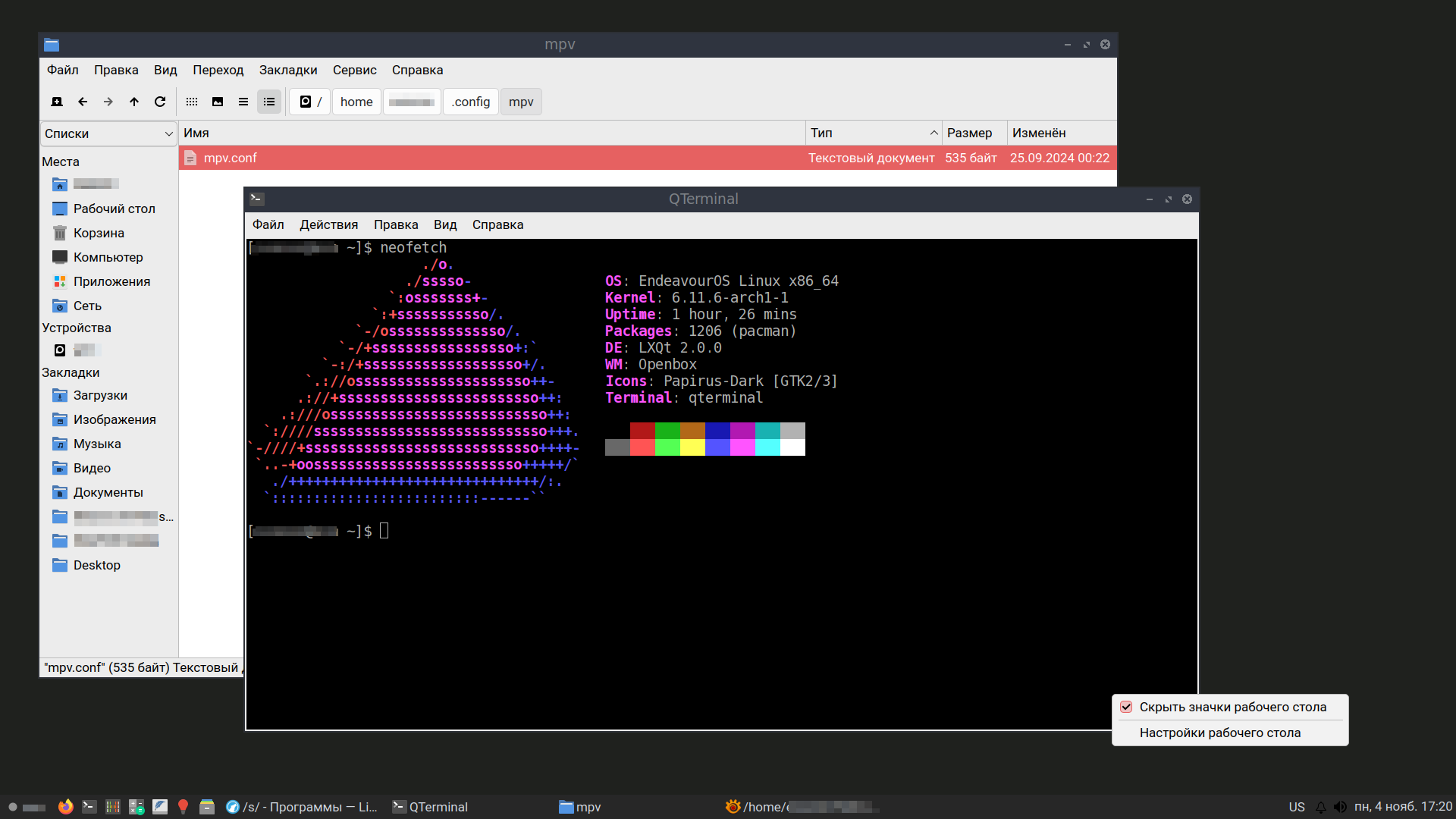Open the 'Сервис' menu in file manager

[354, 70]
